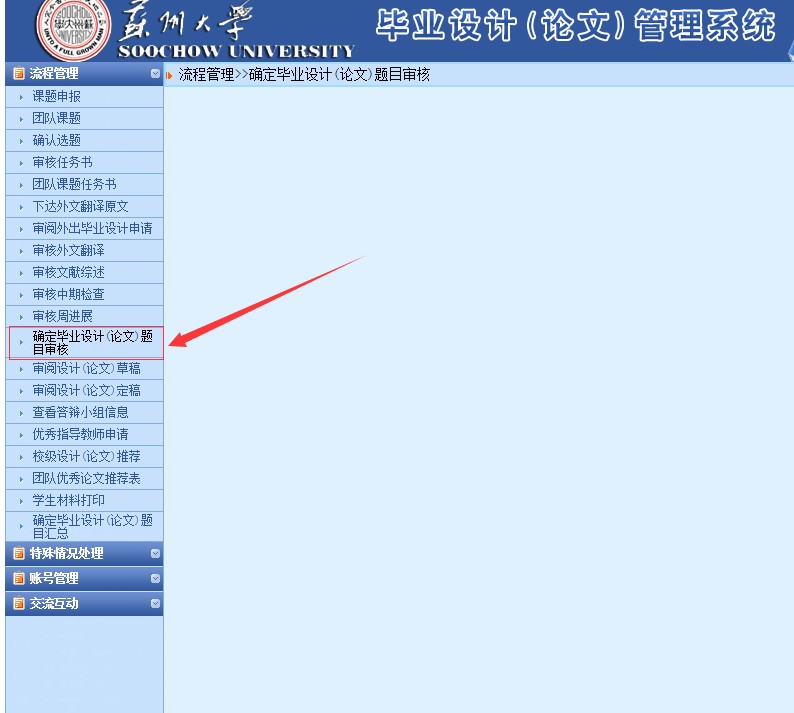Open 确定毕业设计(论文)题目汇总
The height and width of the screenshot is (713, 794).
pyautogui.click(x=93, y=526)
